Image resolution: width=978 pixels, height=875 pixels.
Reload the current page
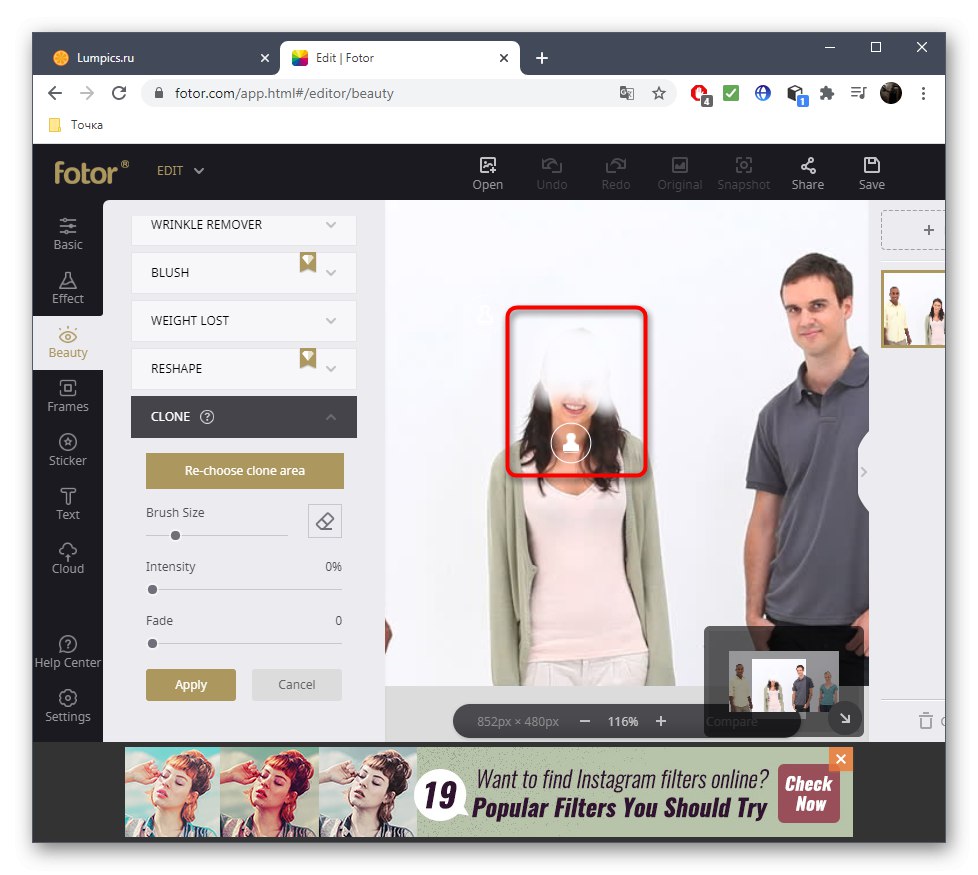(x=119, y=93)
